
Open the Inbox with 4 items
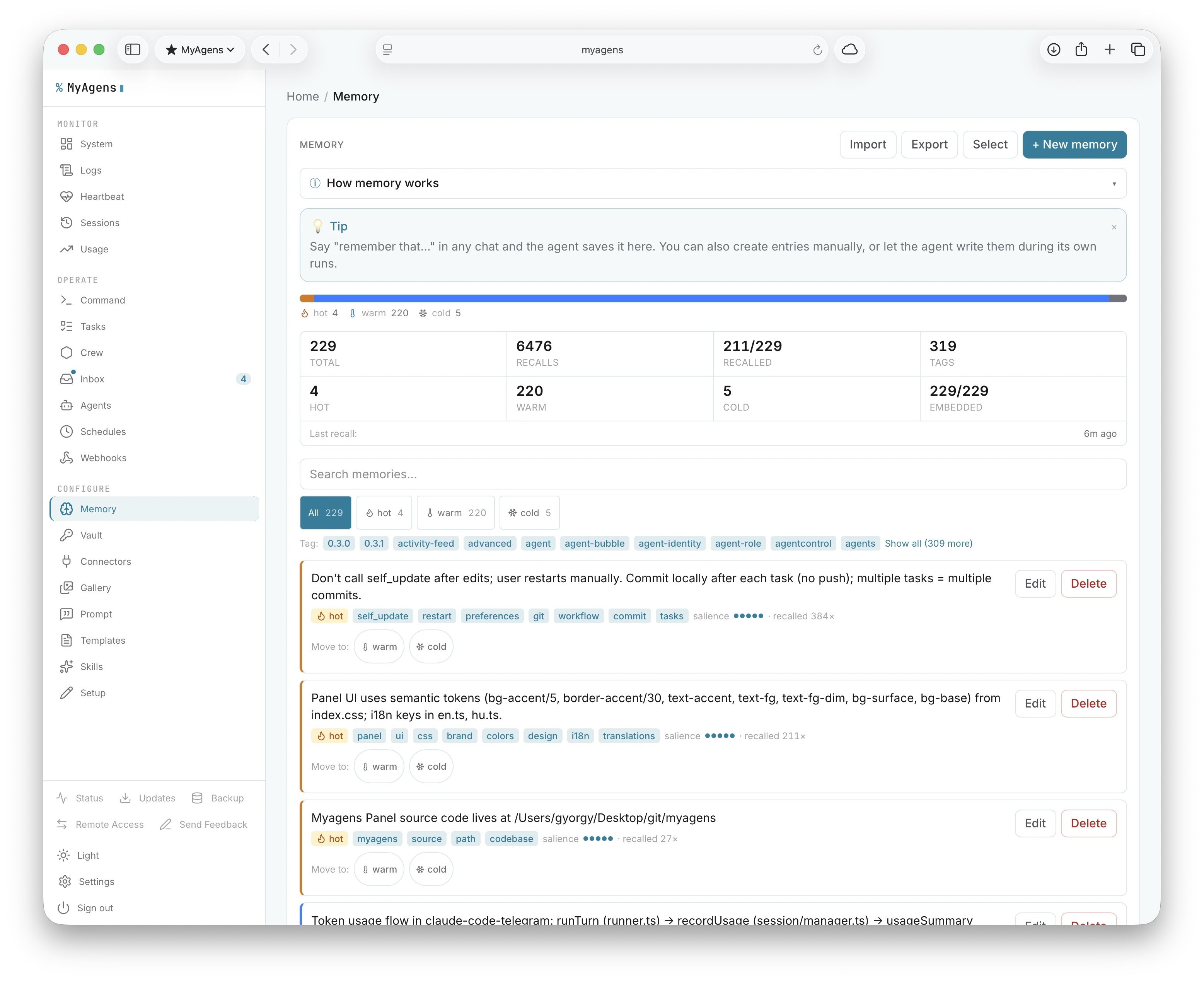click(x=154, y=379)
